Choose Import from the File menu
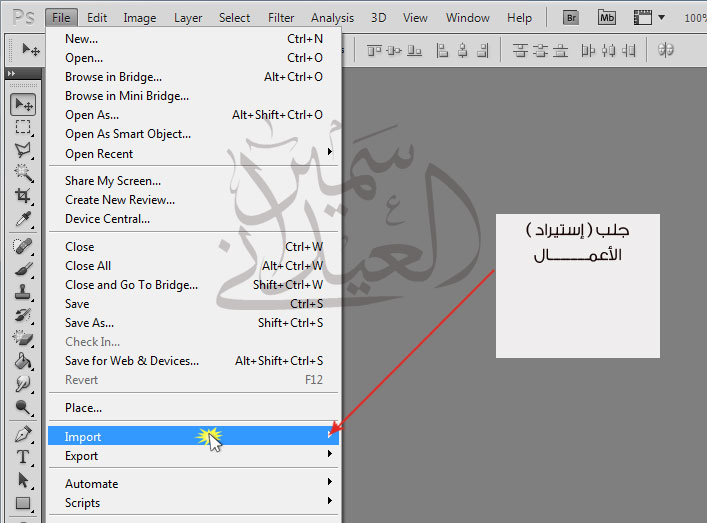The width and height of the screenshot is (707, 523). (84, 437)
